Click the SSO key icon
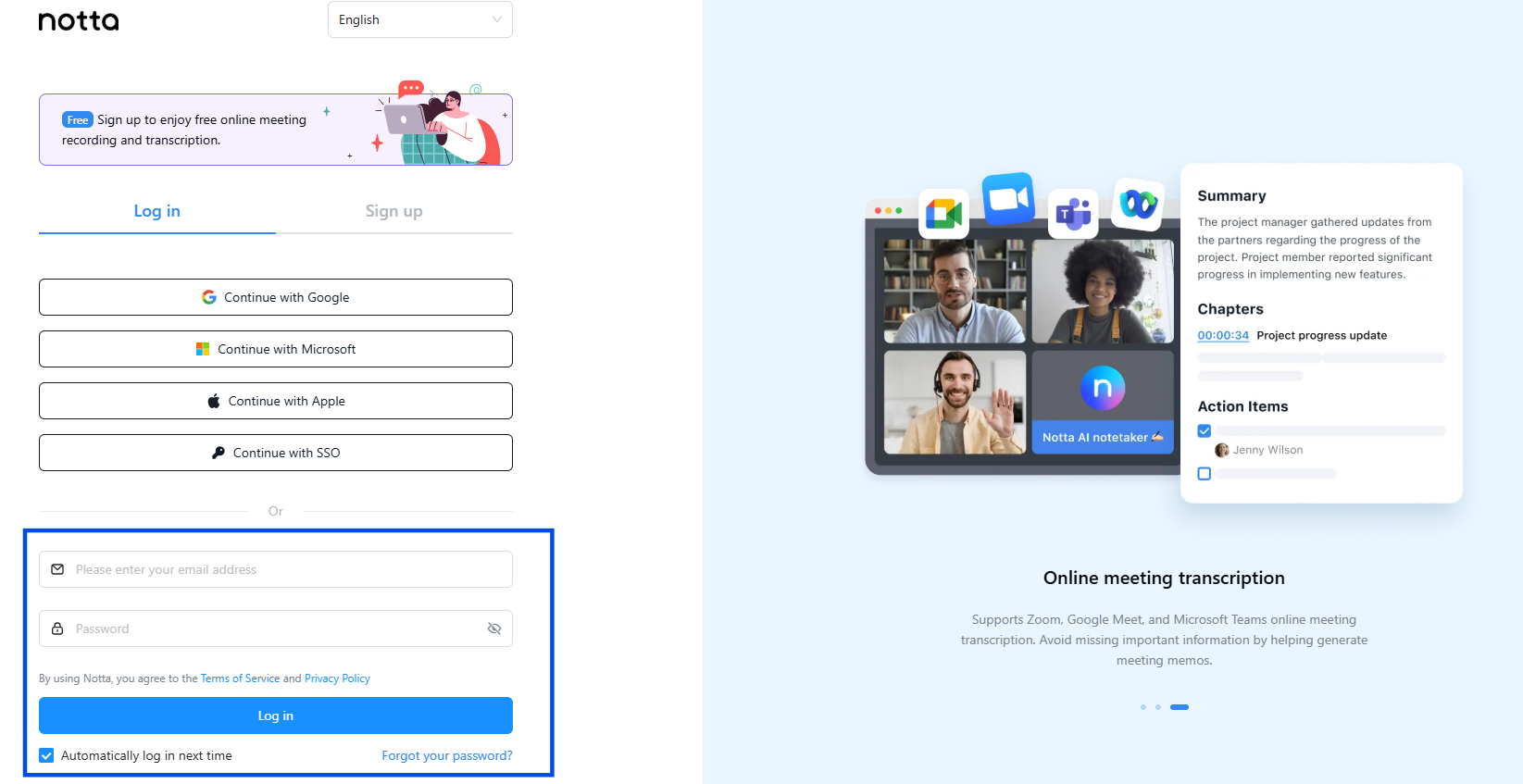Viewport: 1523px width, 784px height. pyautogui.click(x=218, y=453)
